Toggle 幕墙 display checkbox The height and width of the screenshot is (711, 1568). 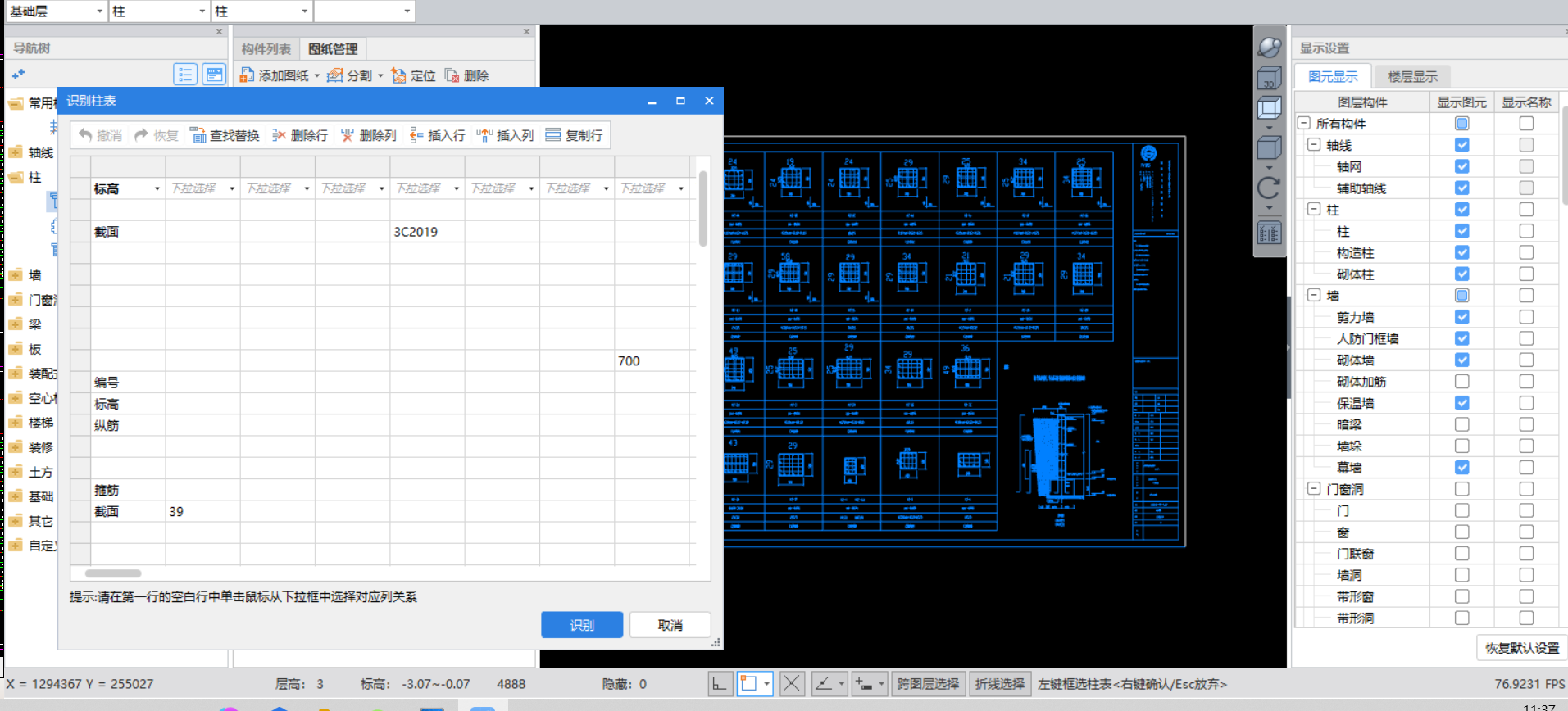(x=1461, y=468)
